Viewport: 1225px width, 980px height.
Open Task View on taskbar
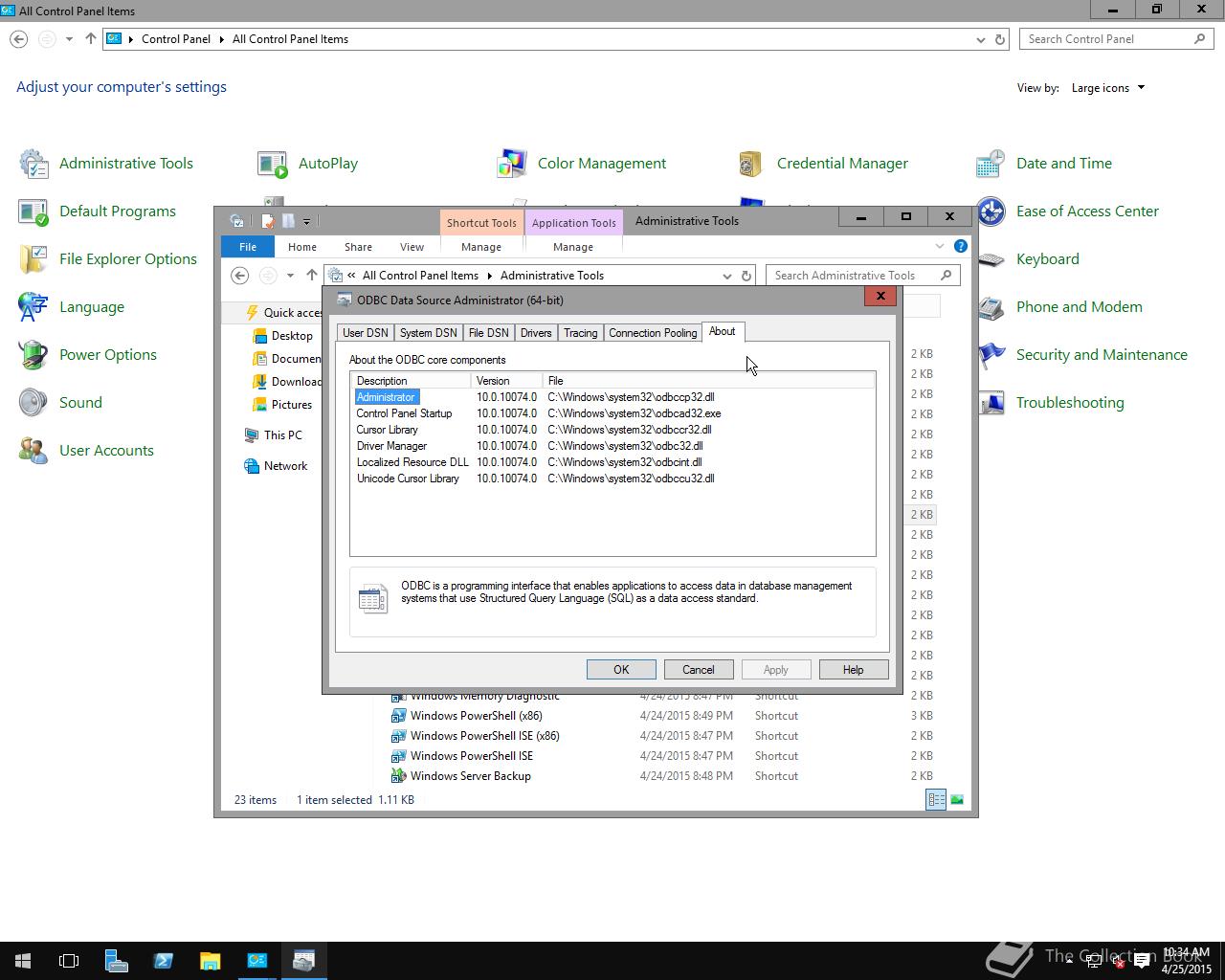click(x=69, y=961)
